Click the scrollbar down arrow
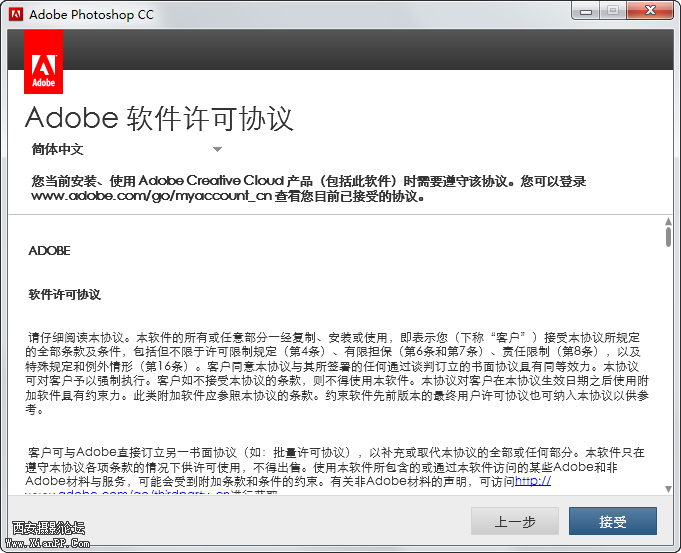 (667, 486)
